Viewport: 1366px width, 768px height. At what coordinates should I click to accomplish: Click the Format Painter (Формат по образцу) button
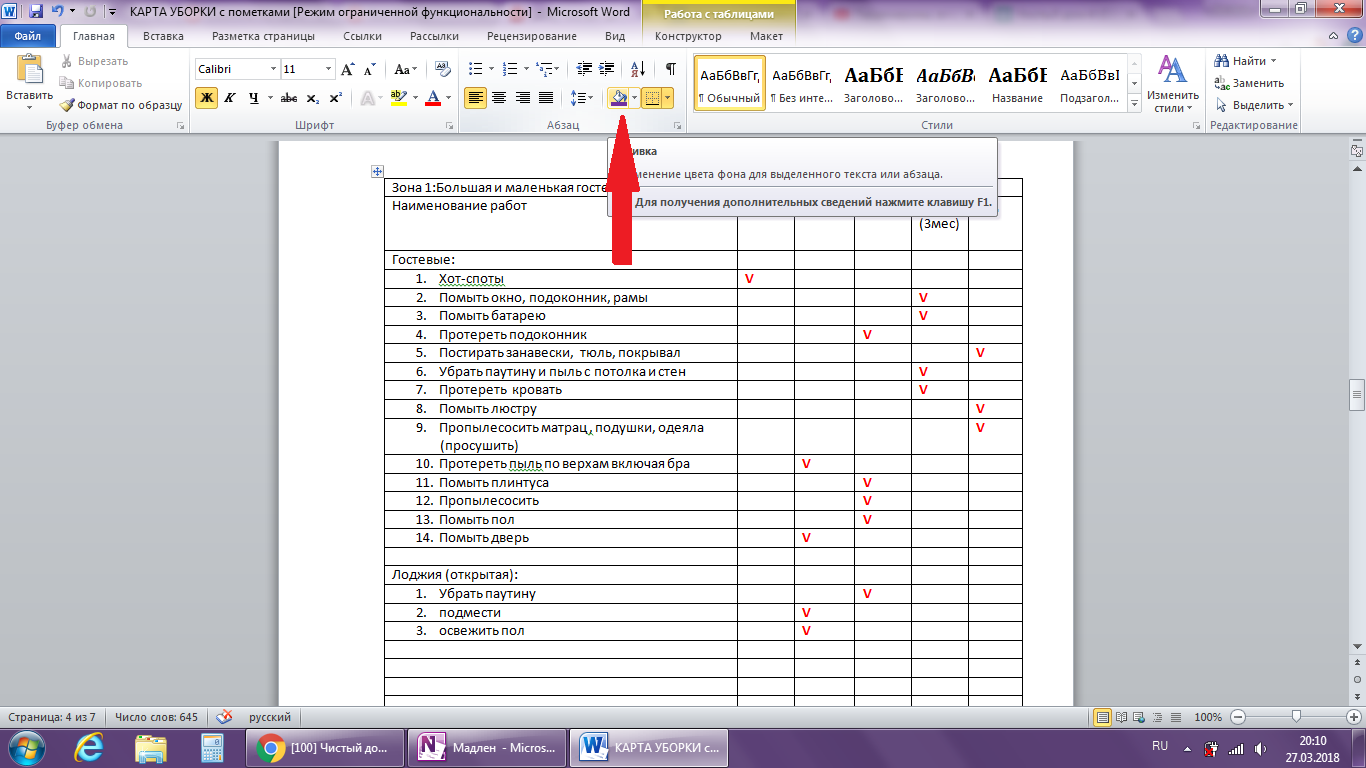point(120,104)
